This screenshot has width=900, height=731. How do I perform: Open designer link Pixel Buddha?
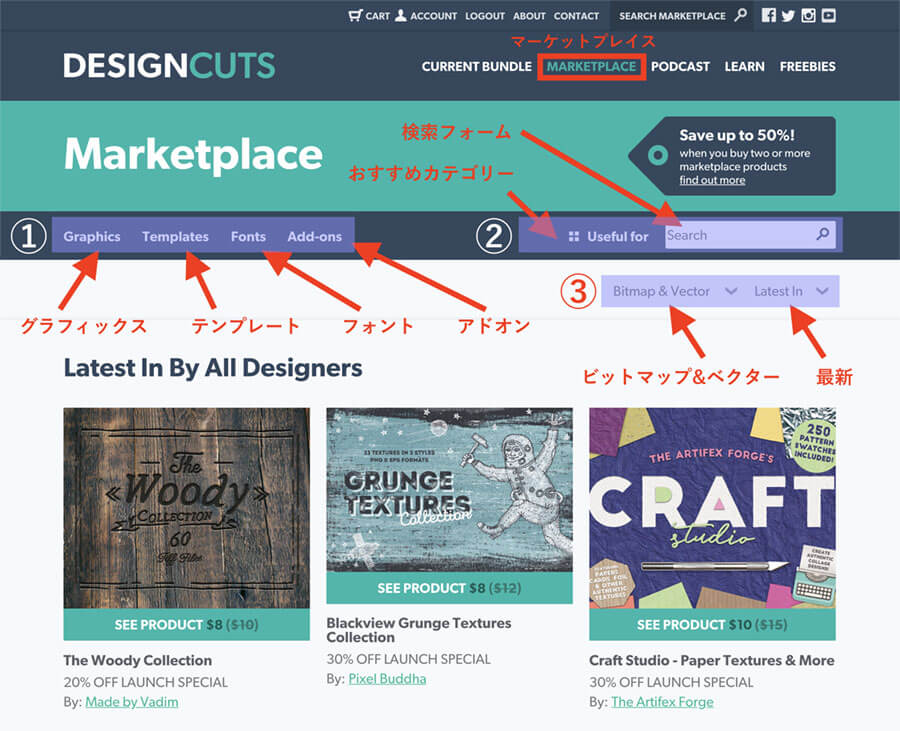[x=387, y=679]
